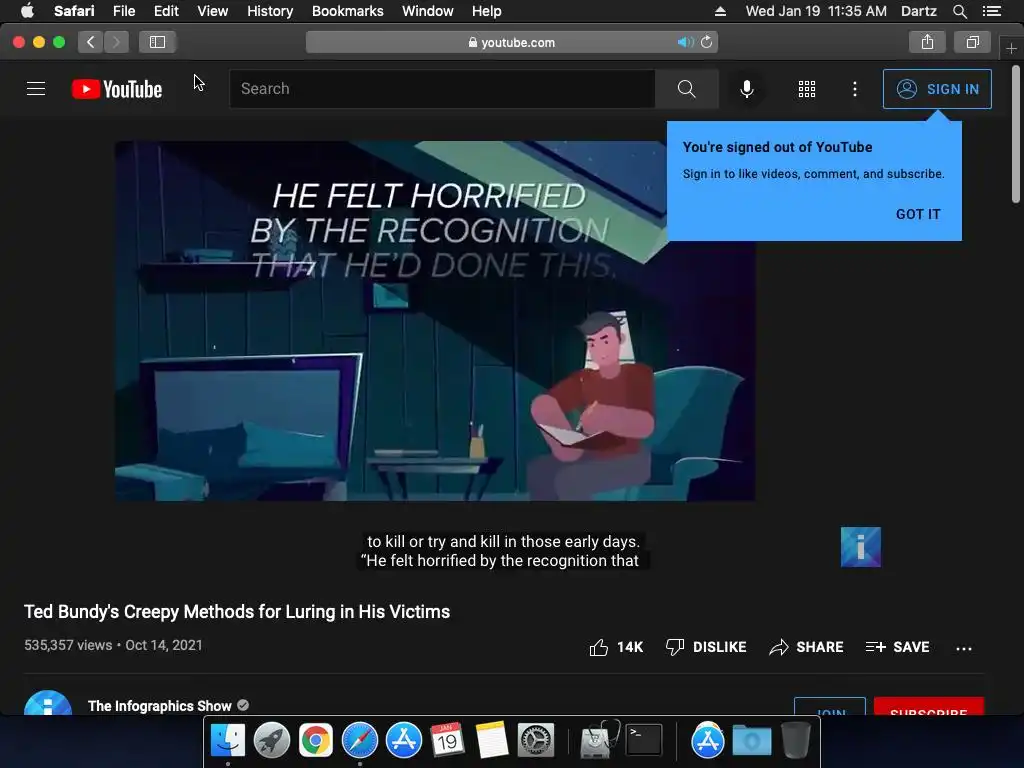Open Notification Center list icon

tap(991, 11)
